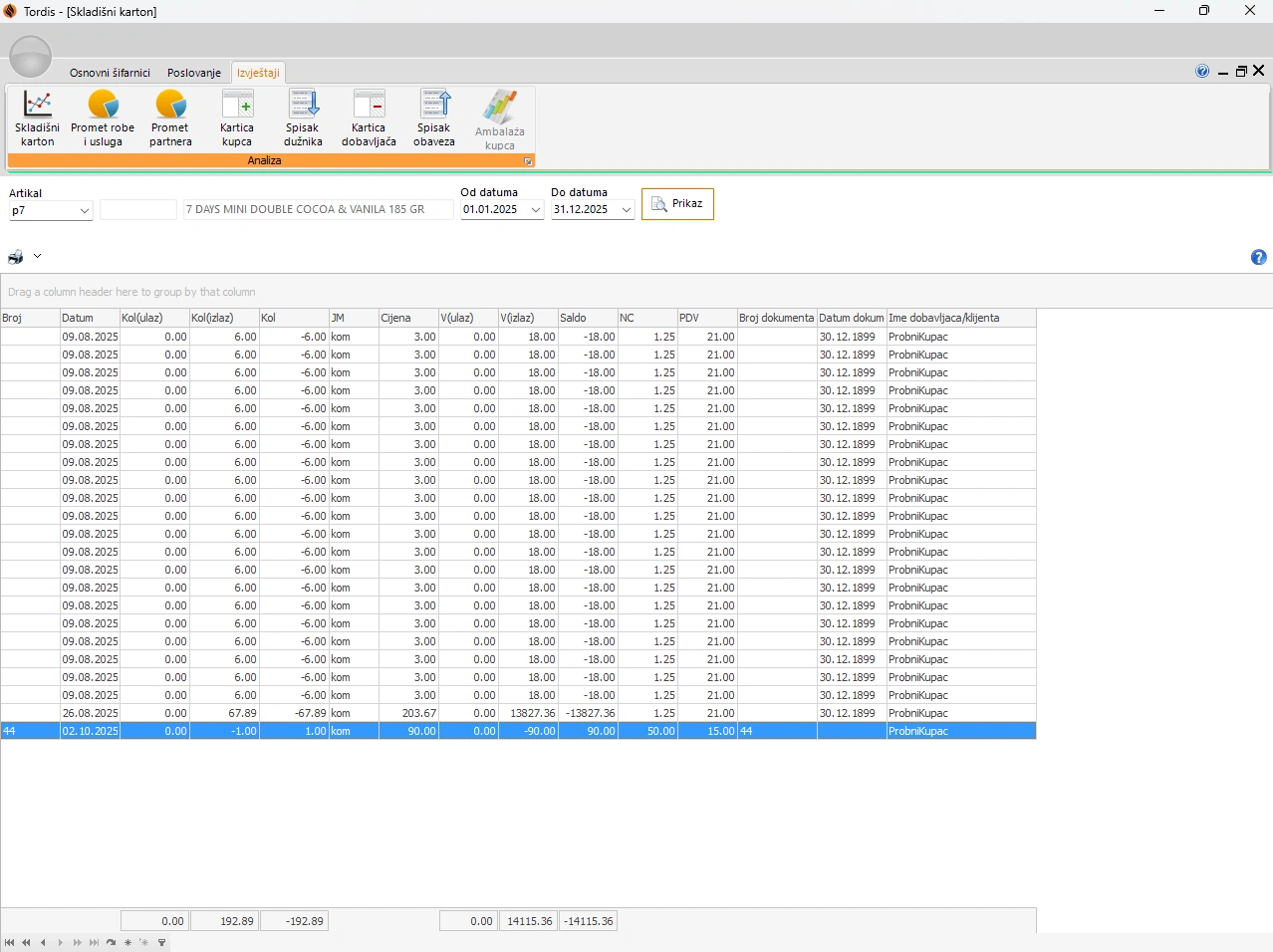Open the Do datuma date picker
Viewport: 1273px width, 952px height.
point(627,210)
